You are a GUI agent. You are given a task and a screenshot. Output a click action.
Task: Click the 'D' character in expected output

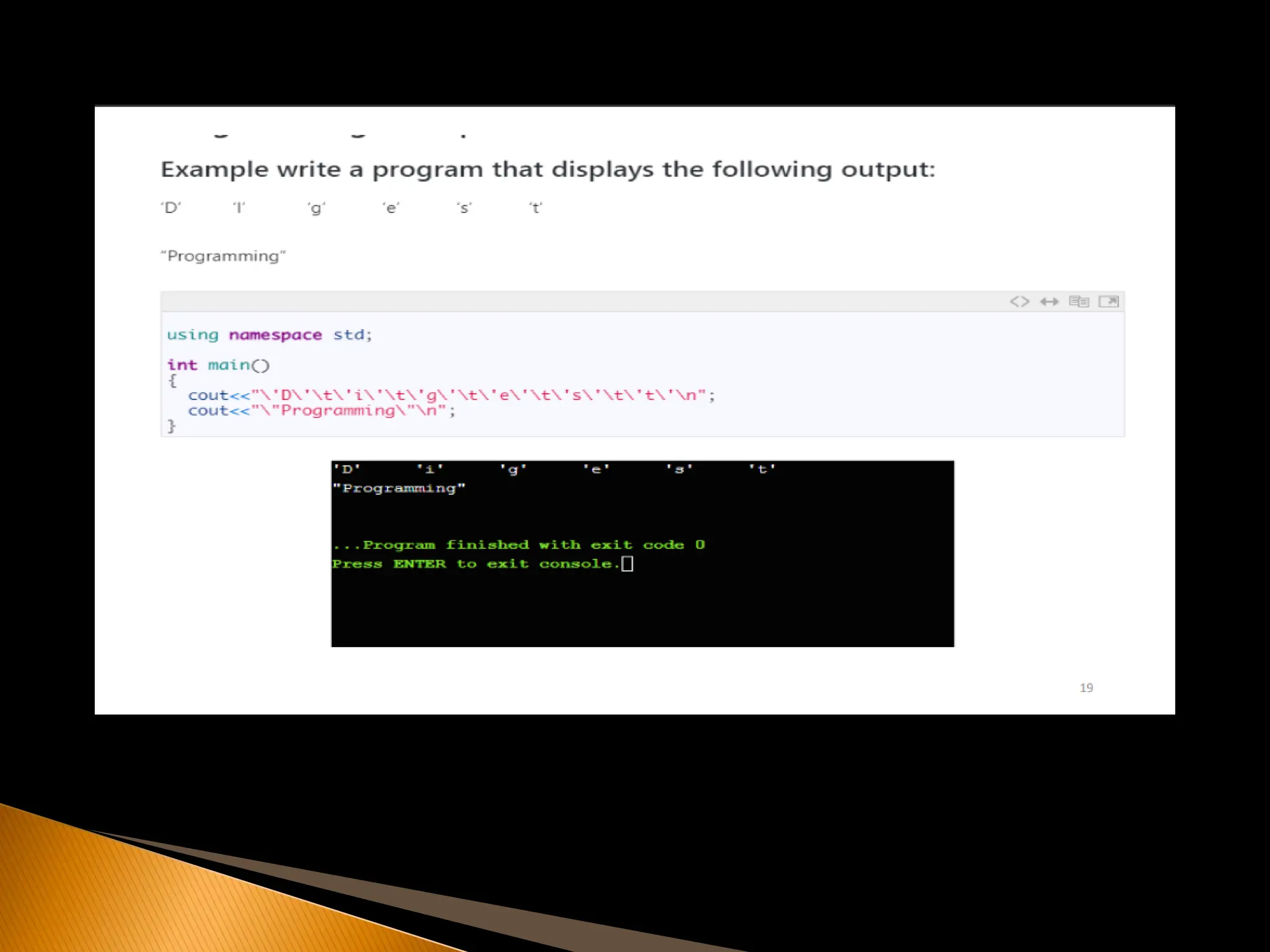[171, 208]
